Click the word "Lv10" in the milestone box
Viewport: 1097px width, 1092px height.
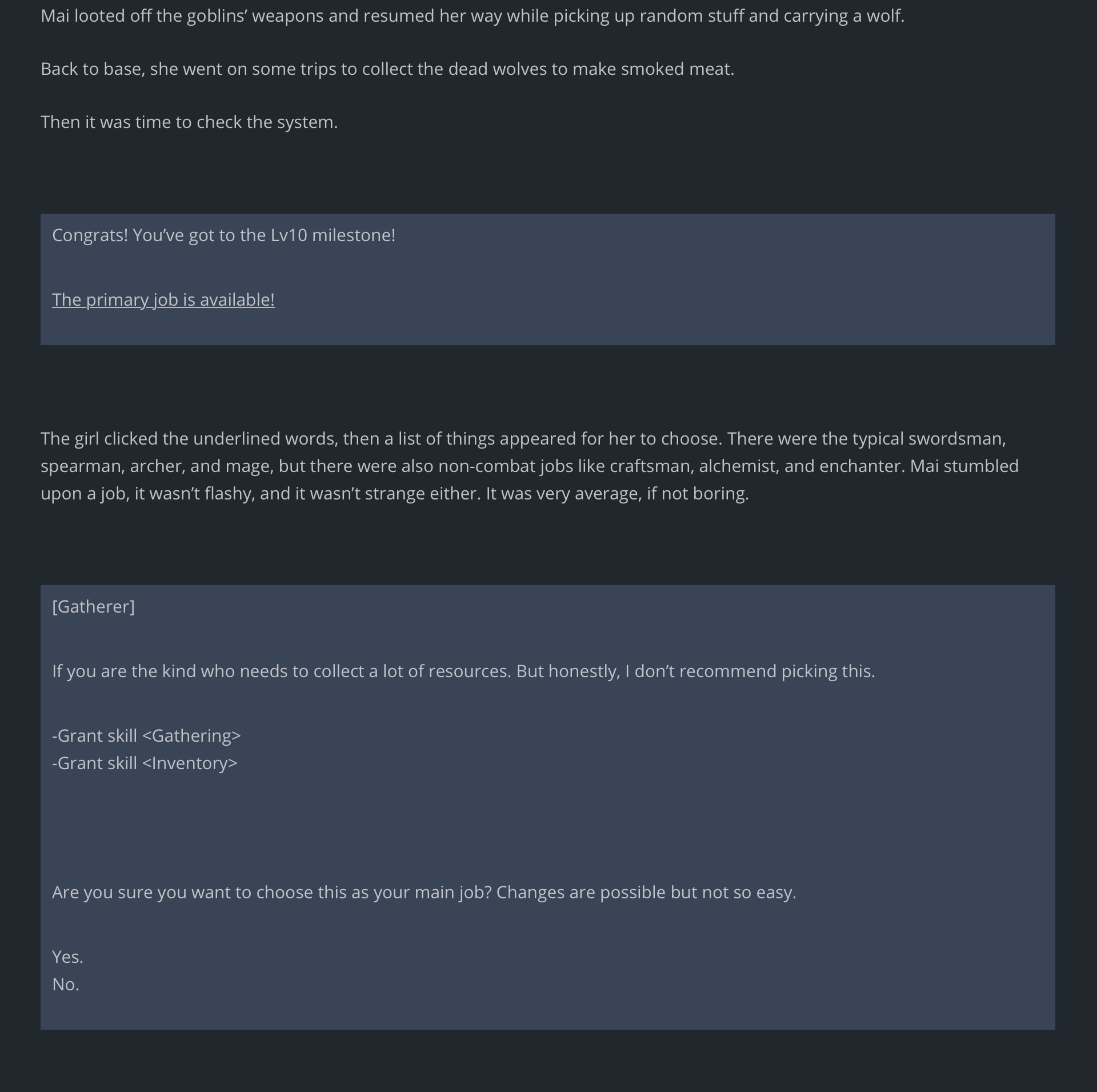pyautogui.click(x=289, y=235)
